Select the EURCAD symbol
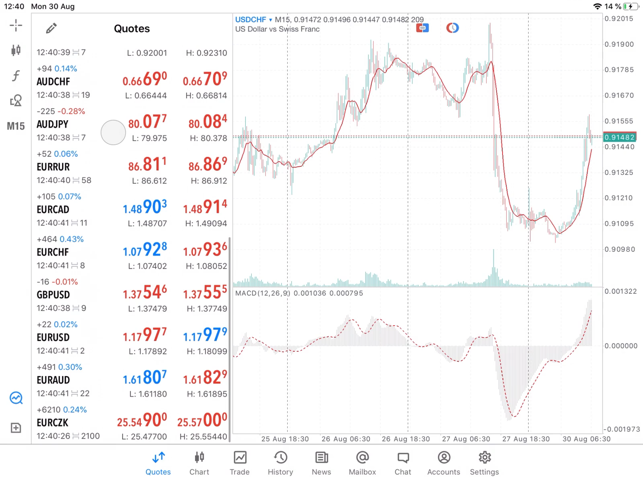 (x=53, y=210)
